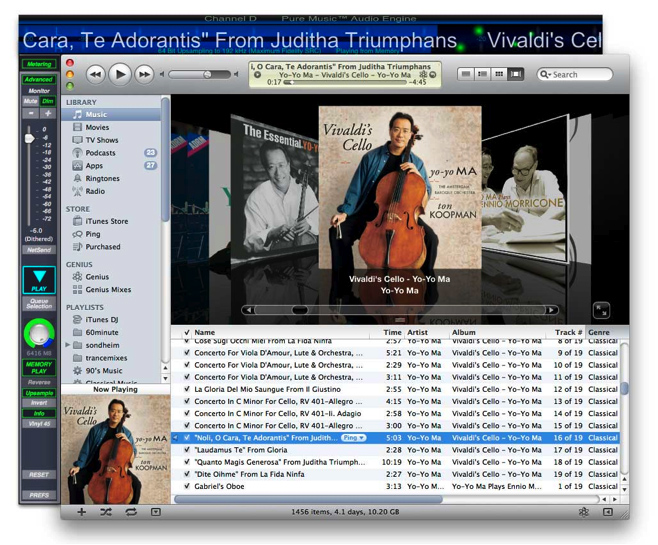Select Music in the Library sidebar
The width and height of the screenshot is (658, 545).
point(111,114)
